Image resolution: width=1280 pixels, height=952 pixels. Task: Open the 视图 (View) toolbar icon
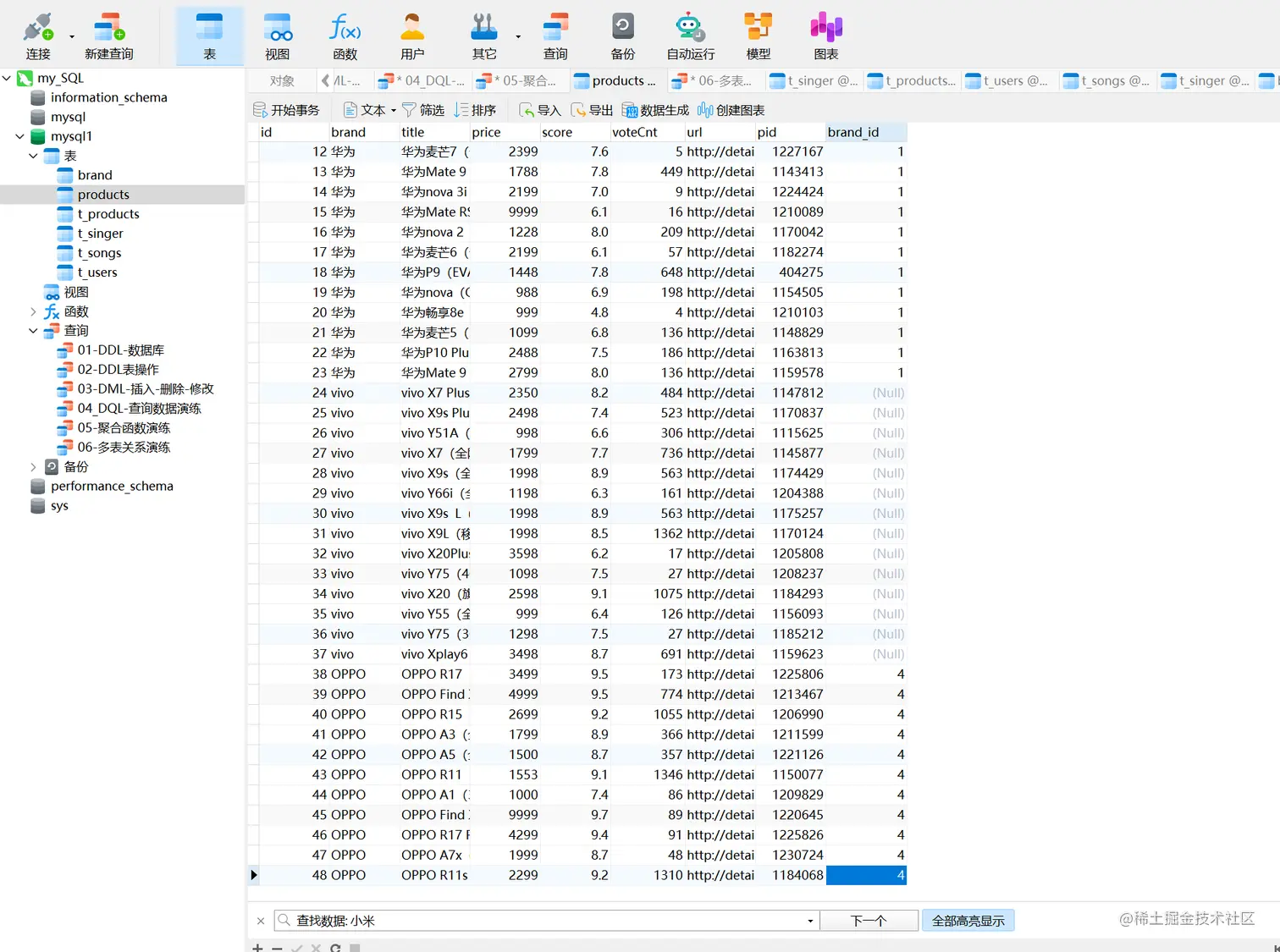[277, 36]
